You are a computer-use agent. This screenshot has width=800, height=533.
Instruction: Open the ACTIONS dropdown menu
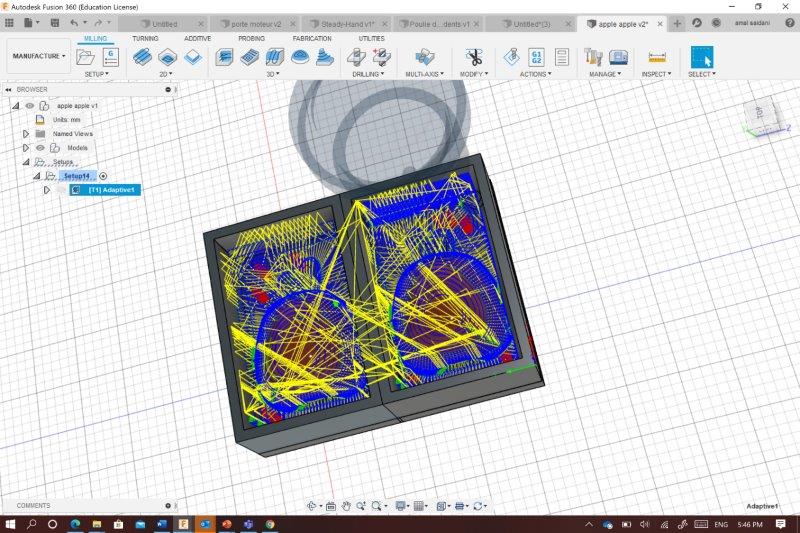pos(536,74)
